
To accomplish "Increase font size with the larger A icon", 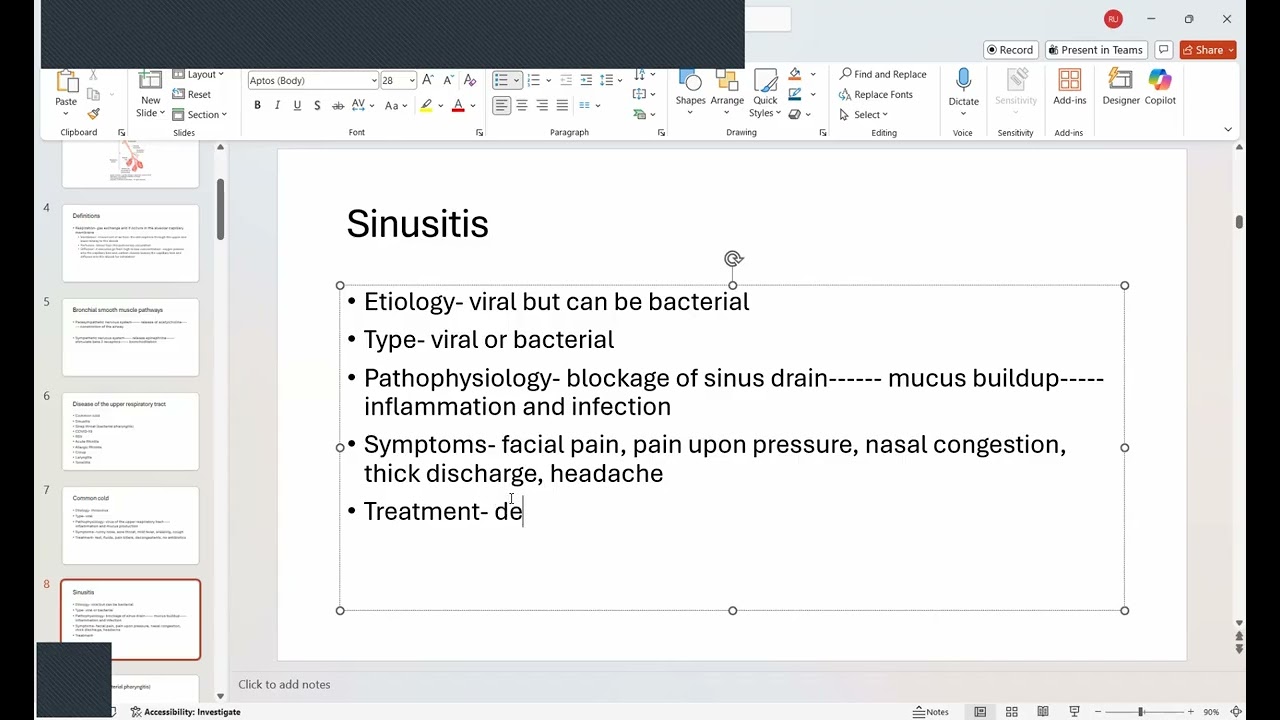I will click(x=428, y=80).
